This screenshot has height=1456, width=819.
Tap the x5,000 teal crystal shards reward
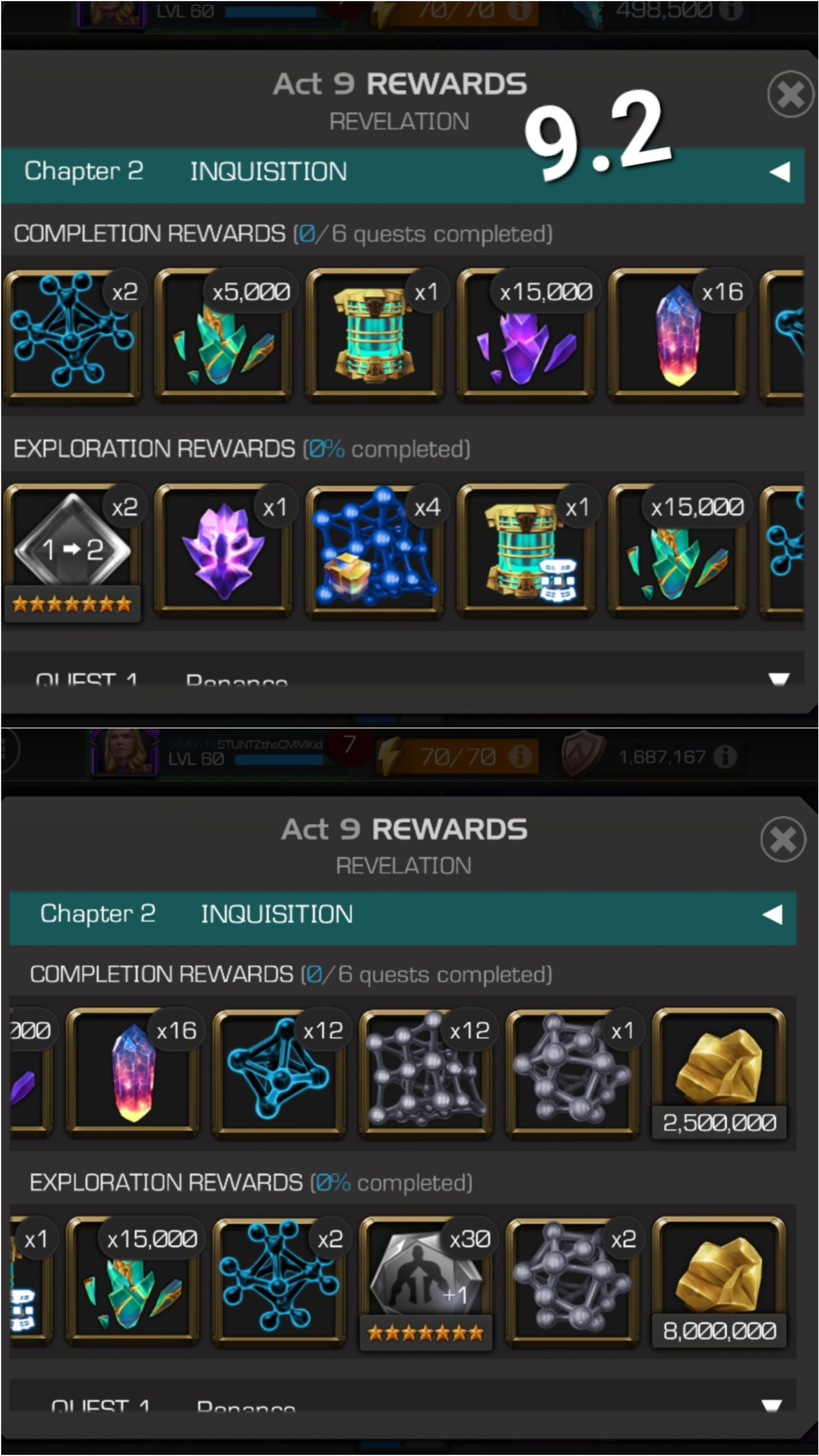(223, 336)
